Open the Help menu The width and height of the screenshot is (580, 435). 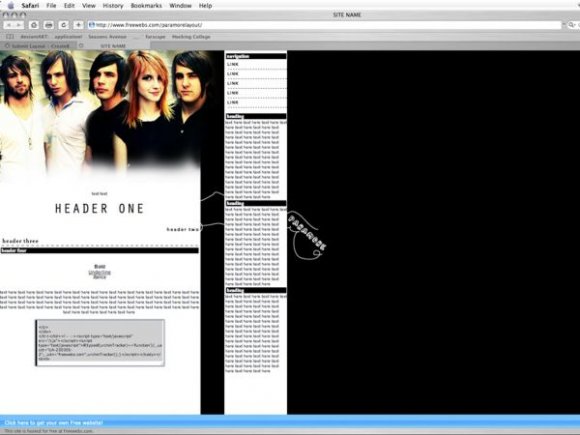(205, 6)
